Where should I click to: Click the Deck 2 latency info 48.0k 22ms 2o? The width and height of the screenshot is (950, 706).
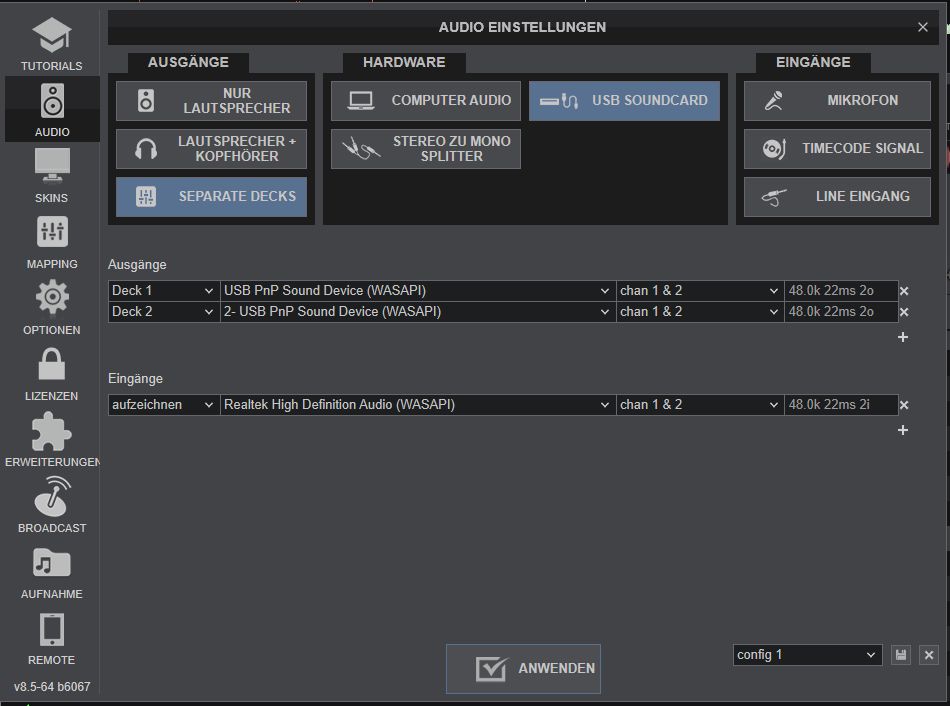point(840,311)
